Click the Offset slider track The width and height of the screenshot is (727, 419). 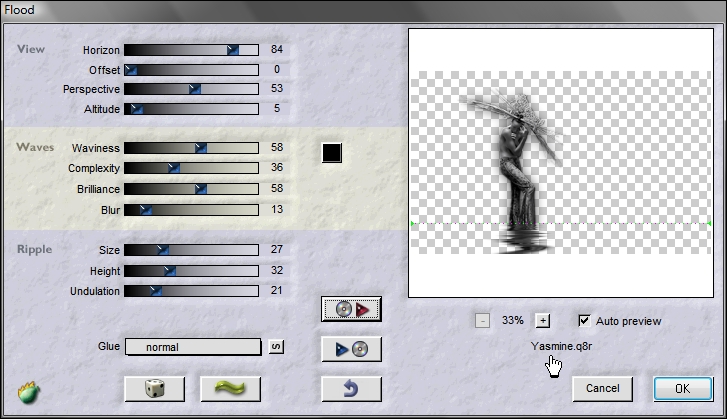tap(191, 70)
